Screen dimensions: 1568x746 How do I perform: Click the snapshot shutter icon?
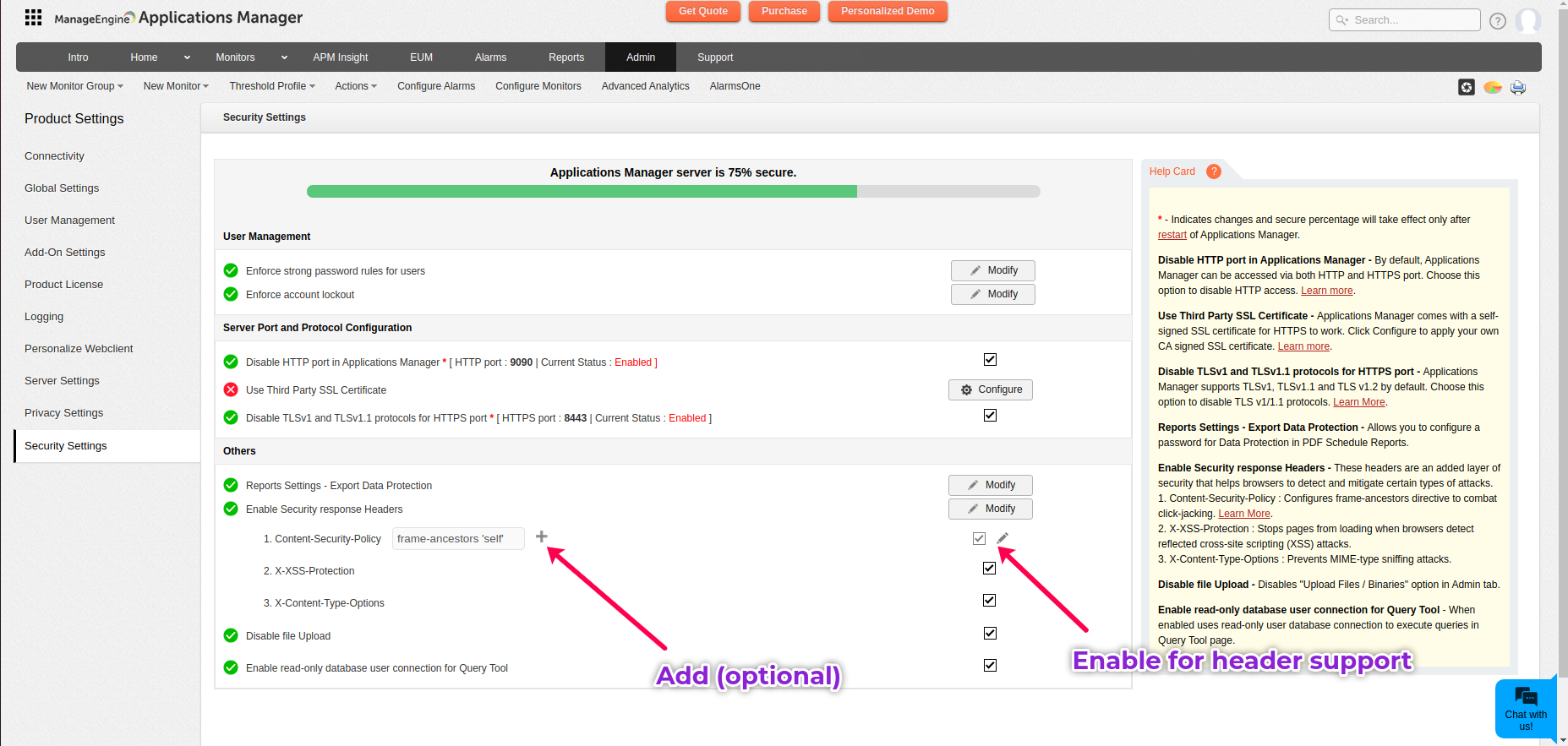1467,87
